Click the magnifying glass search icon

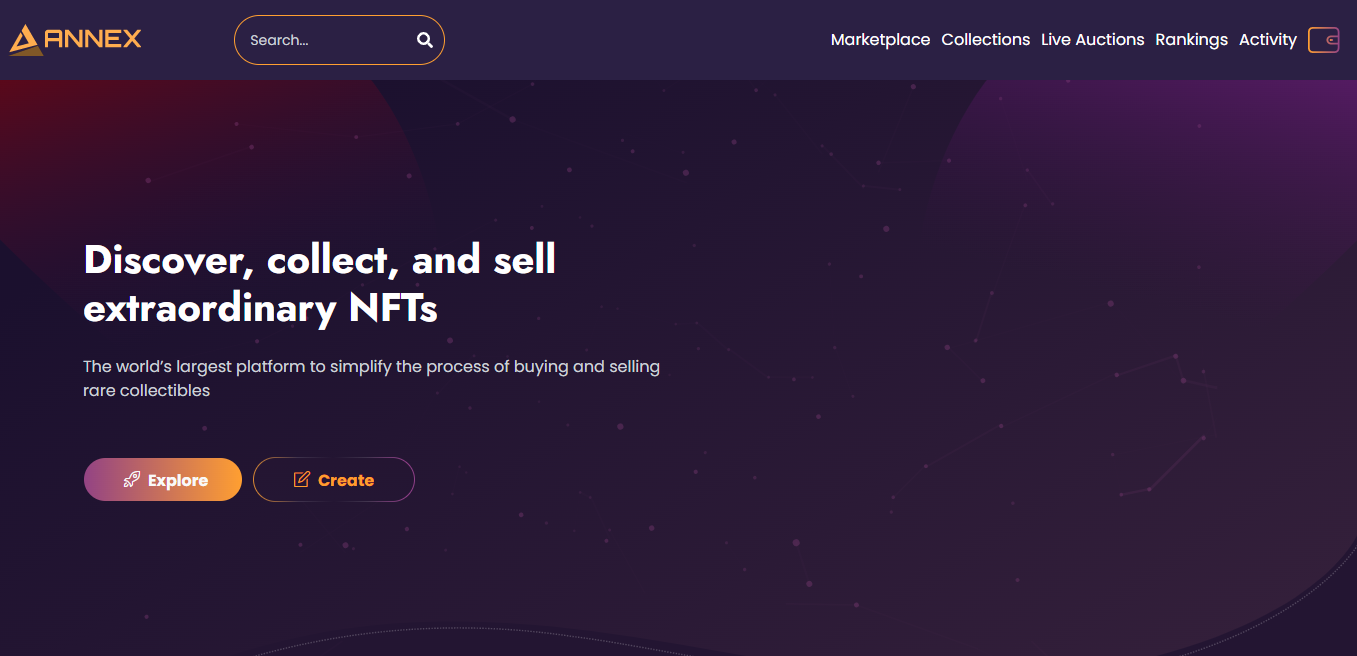(x=425, y=40)
